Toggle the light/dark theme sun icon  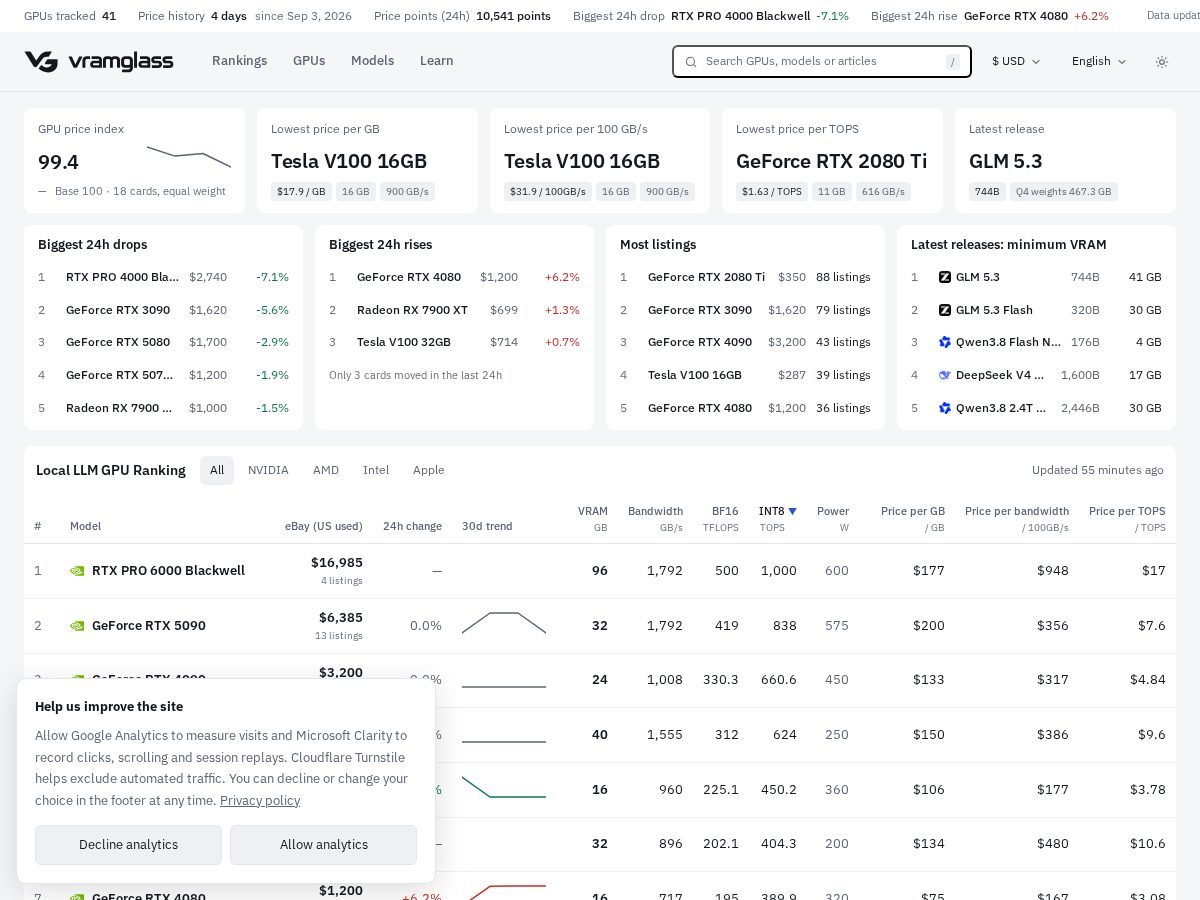click(1161, 61)
